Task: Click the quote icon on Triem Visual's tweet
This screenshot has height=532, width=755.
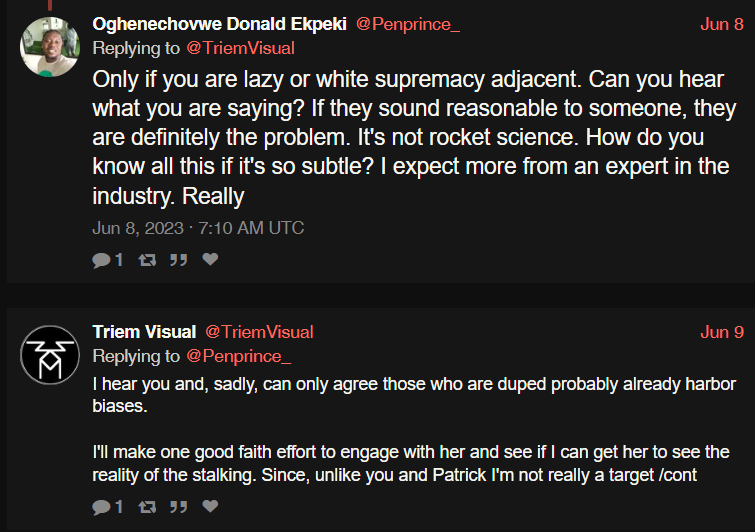Action: point(178,507)
